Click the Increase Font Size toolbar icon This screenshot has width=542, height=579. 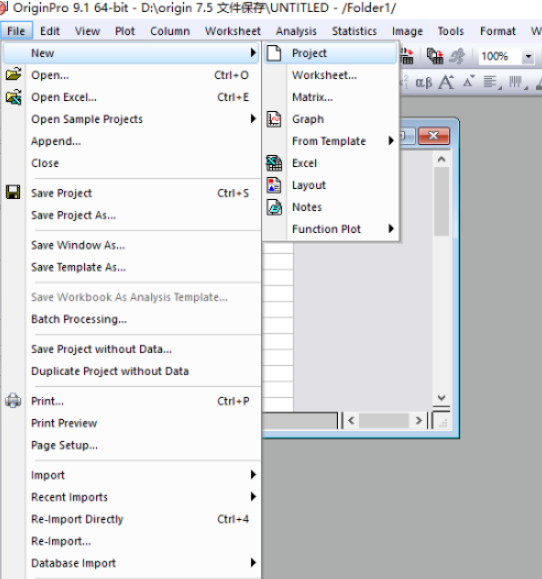point(446,82)
